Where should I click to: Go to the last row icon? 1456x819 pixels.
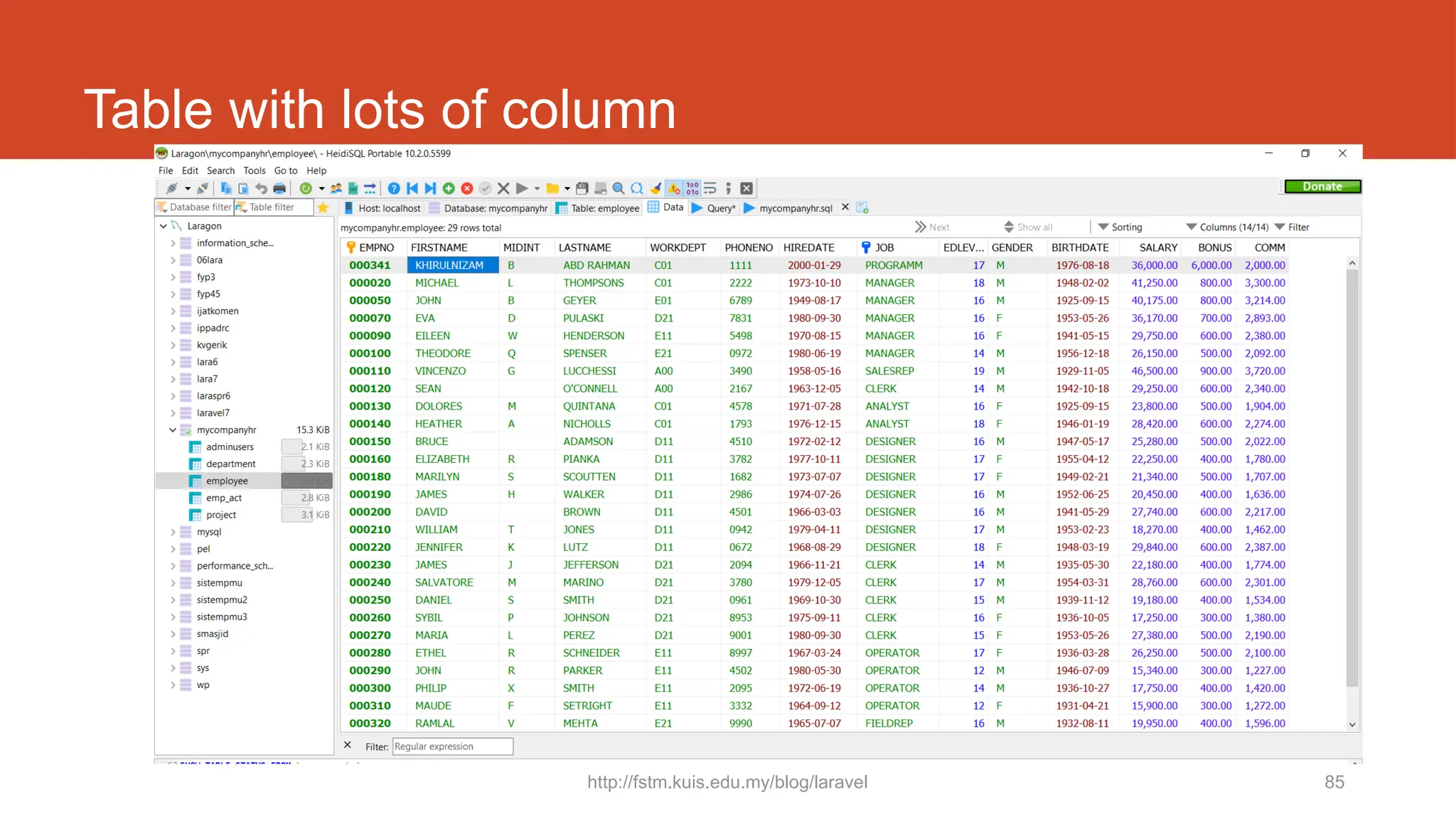[x=430, y=188]
